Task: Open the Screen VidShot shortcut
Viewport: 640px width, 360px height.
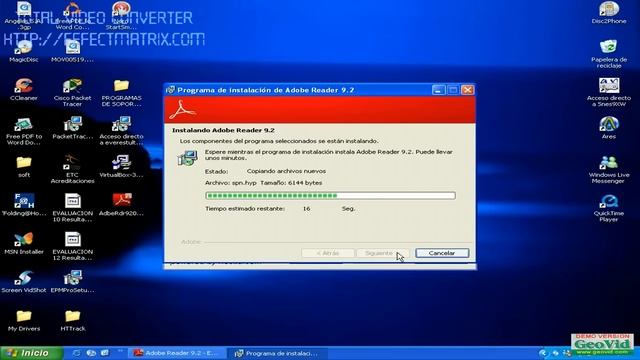Action: point(24,282)
